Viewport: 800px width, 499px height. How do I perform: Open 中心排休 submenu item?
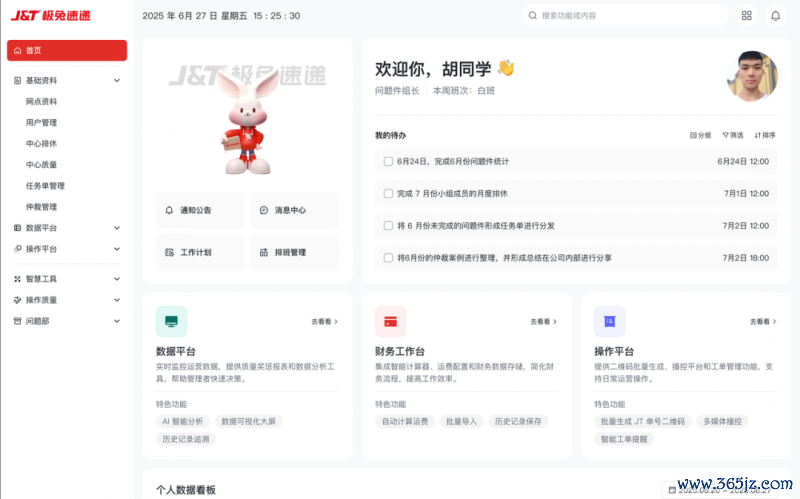pos(41,144)
